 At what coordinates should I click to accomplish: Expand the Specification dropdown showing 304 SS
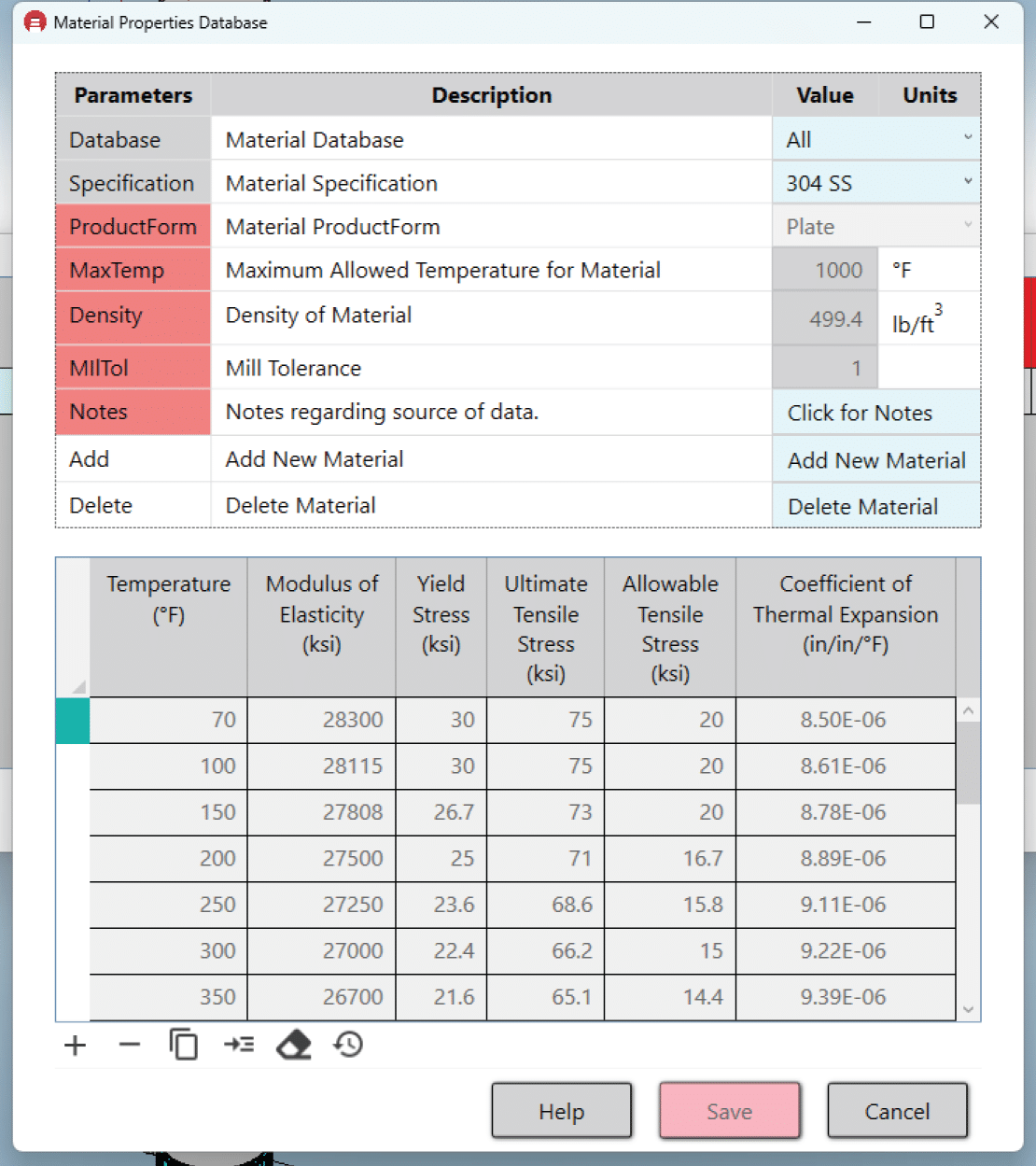pos(875,183)
